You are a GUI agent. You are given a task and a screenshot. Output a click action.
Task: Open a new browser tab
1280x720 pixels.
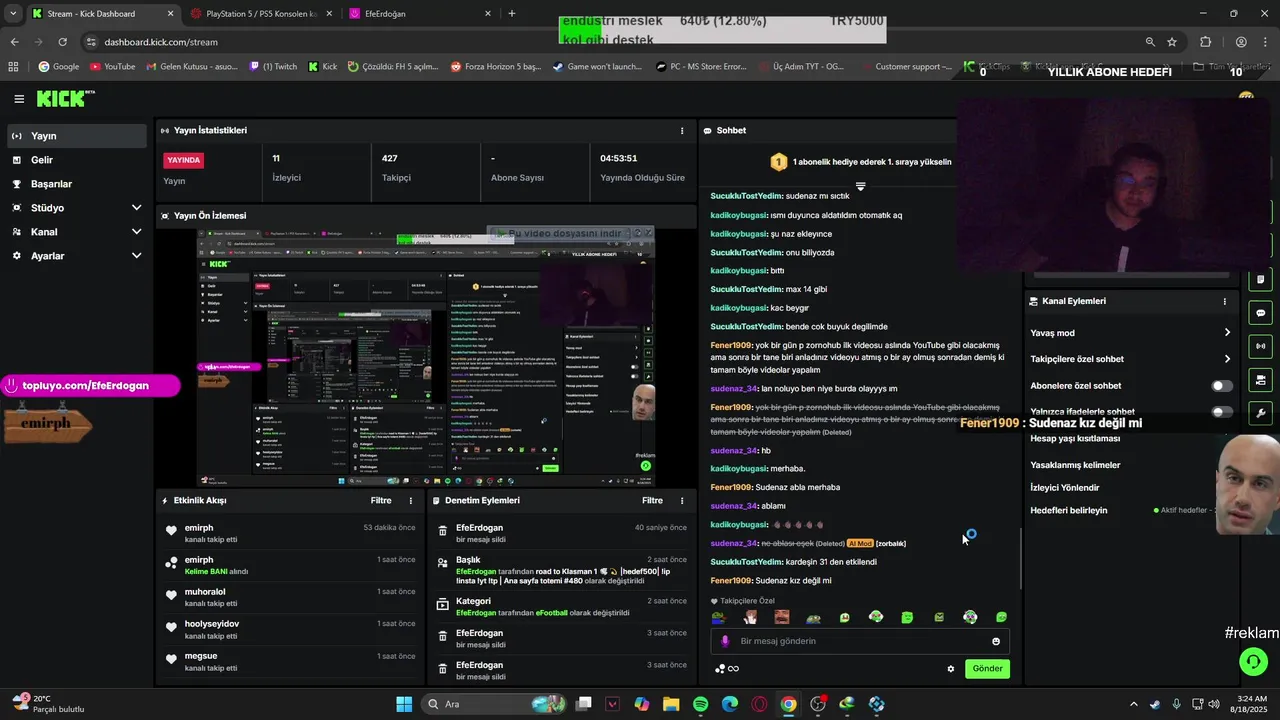(512, 14)
